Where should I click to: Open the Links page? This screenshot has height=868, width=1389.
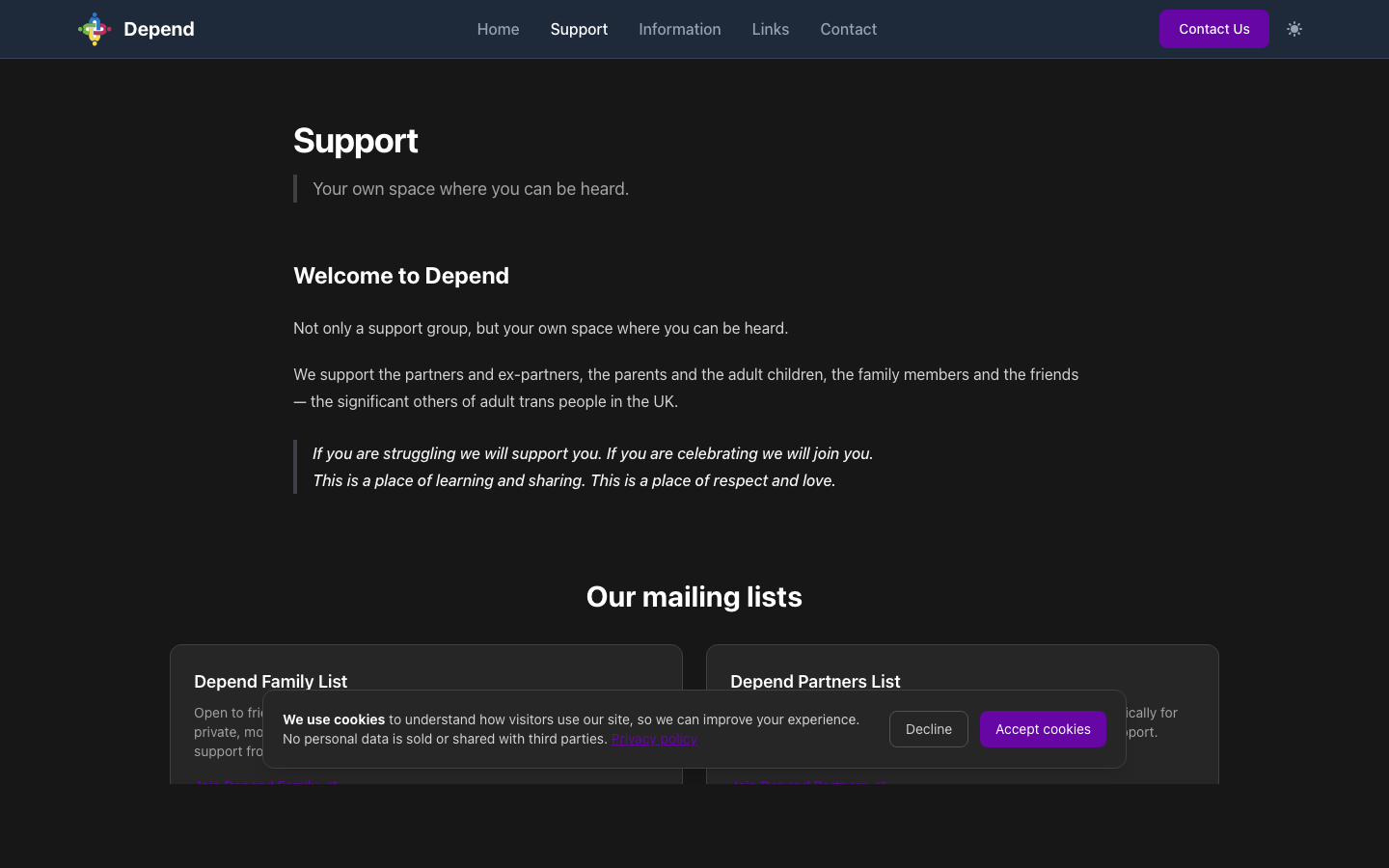coord(770,29)
